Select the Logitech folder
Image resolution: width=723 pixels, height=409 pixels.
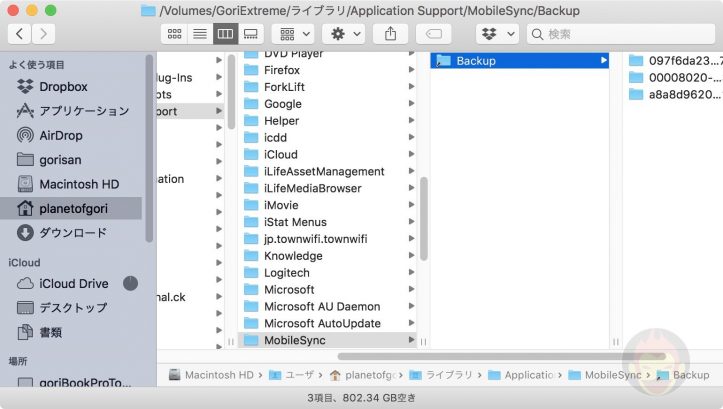pyautogui.click(x=326, y=273)
